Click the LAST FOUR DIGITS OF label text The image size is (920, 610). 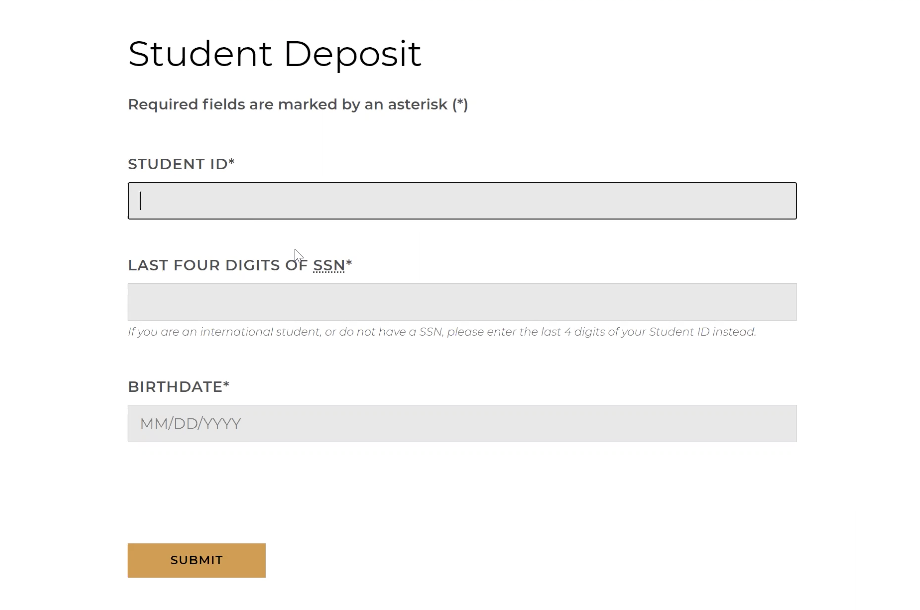pos(217,265)
